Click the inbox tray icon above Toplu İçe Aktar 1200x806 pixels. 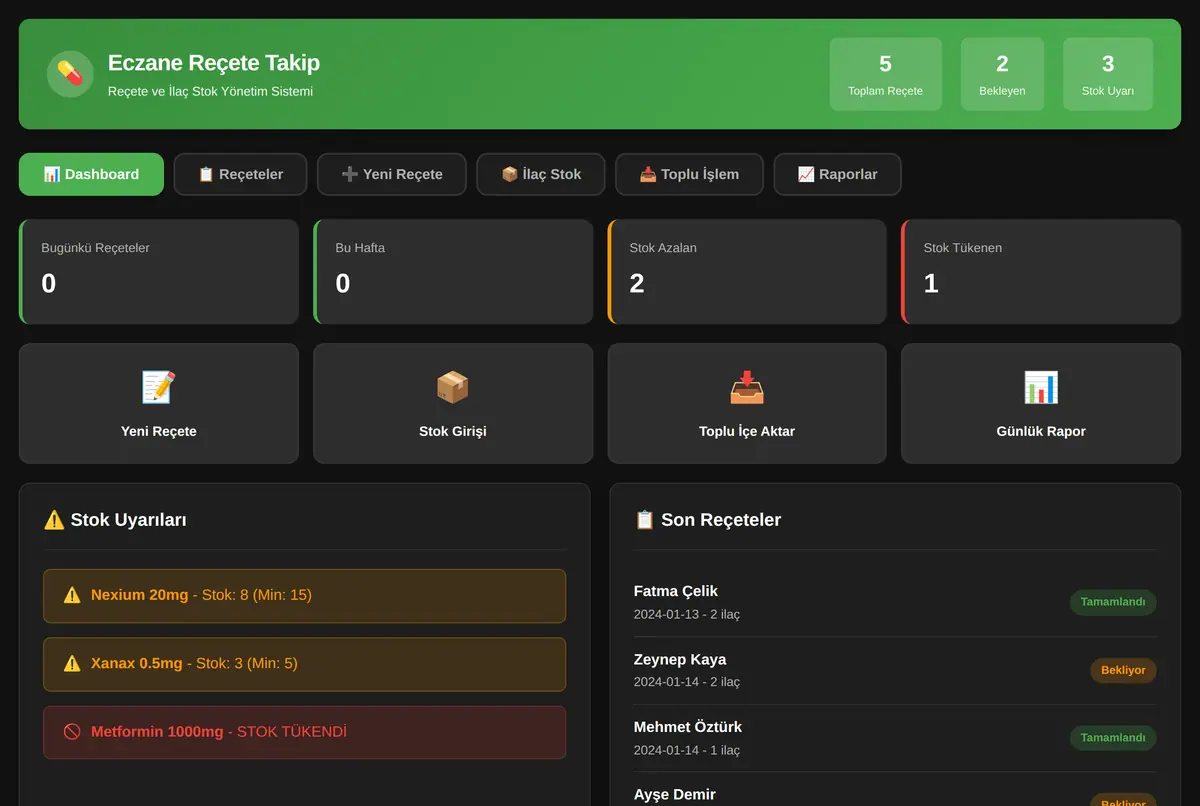coord(747,387)
